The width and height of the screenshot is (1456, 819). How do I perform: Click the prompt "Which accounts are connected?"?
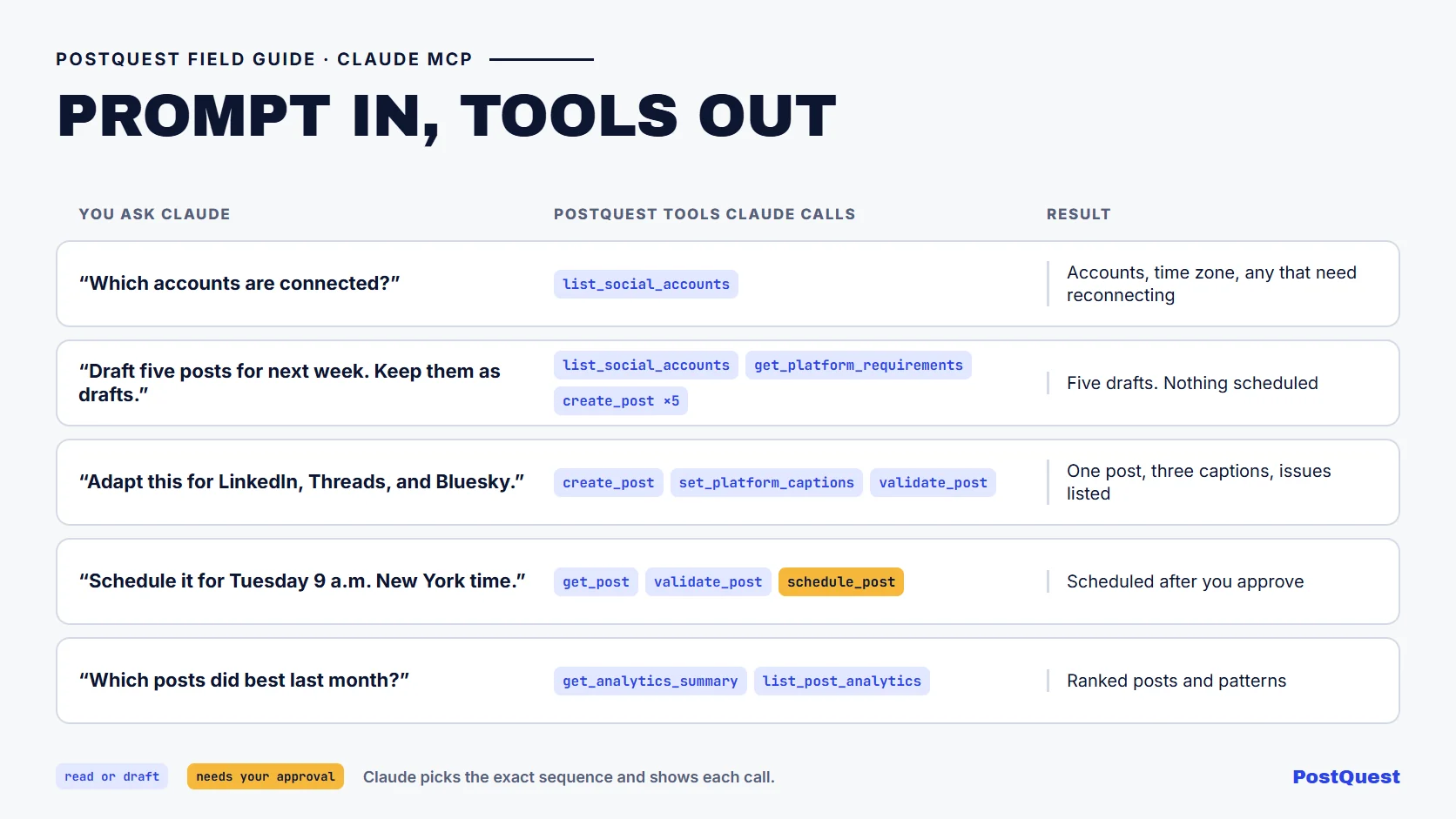[x=239, y=284]
